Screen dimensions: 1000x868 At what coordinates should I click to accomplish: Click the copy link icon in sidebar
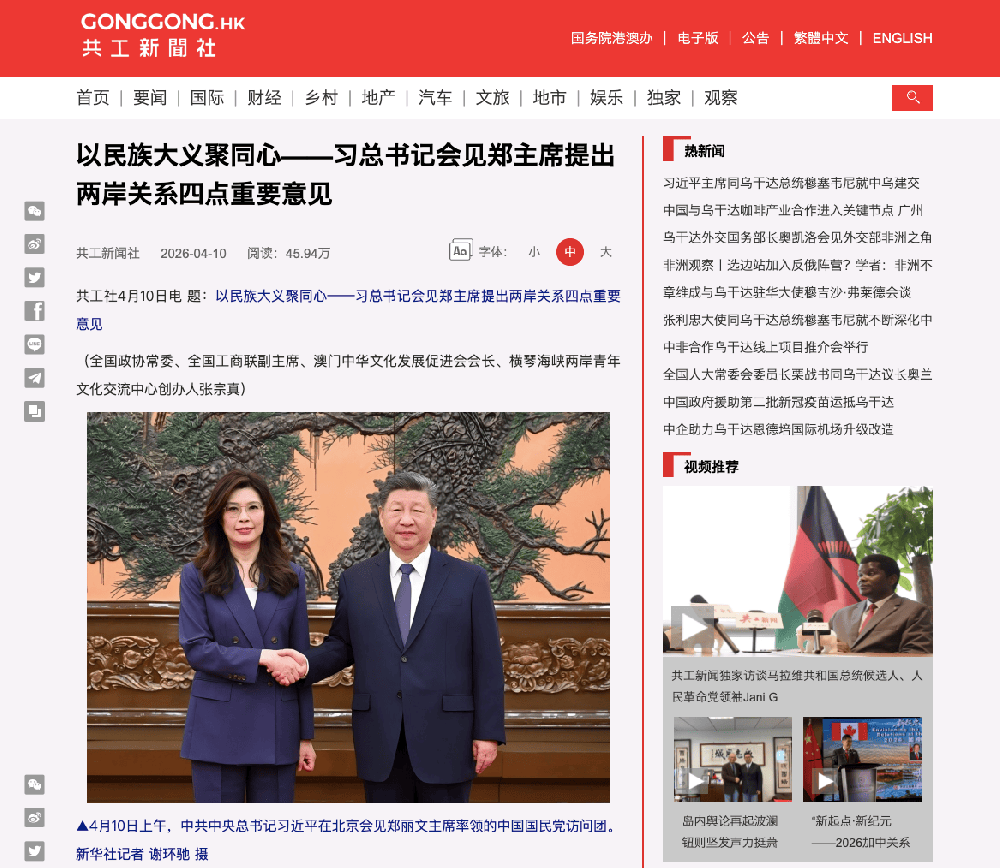point(35,411)
